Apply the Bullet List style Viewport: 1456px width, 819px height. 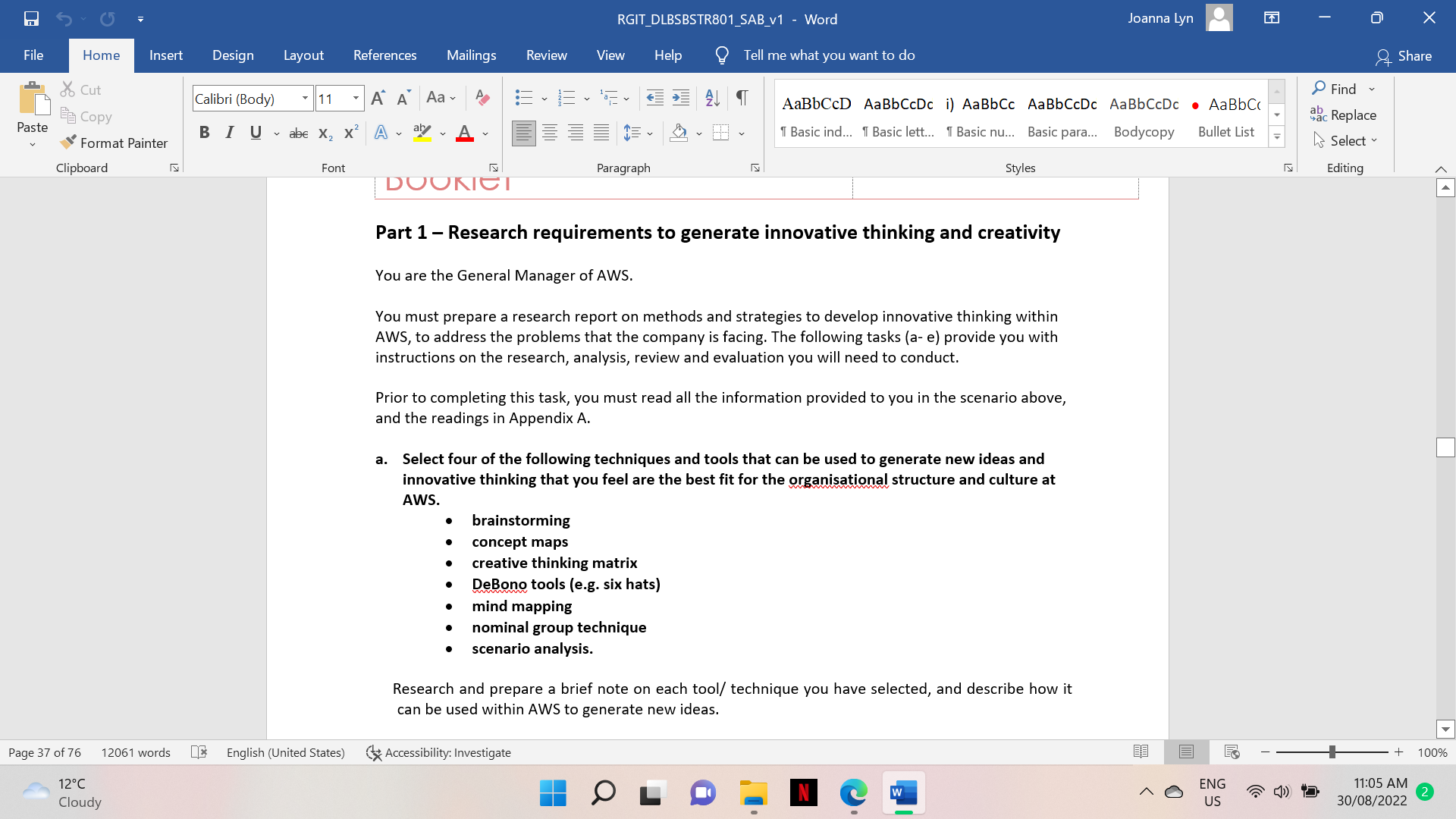[1225, 117]
